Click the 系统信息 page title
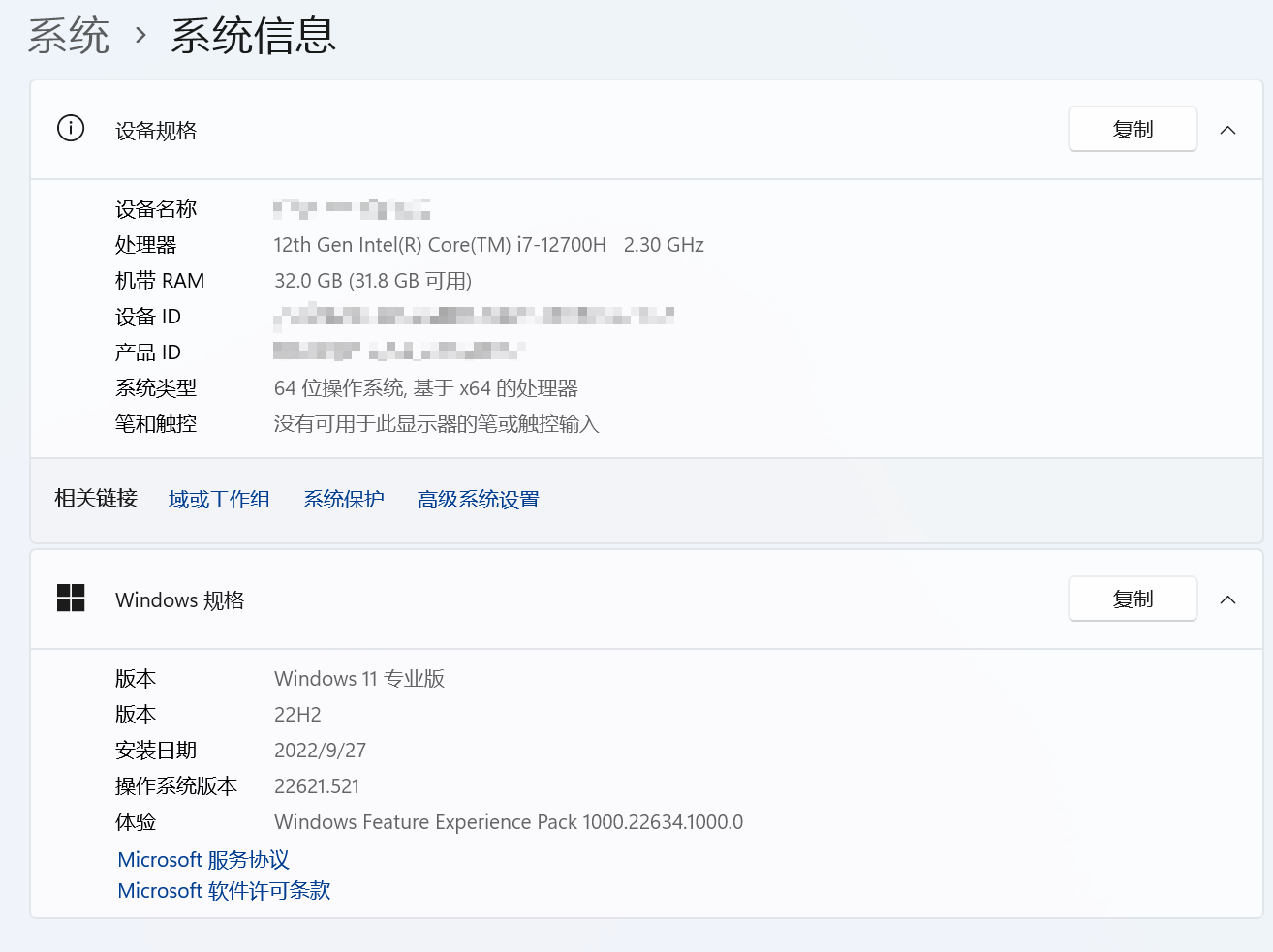 click(252, 34)
